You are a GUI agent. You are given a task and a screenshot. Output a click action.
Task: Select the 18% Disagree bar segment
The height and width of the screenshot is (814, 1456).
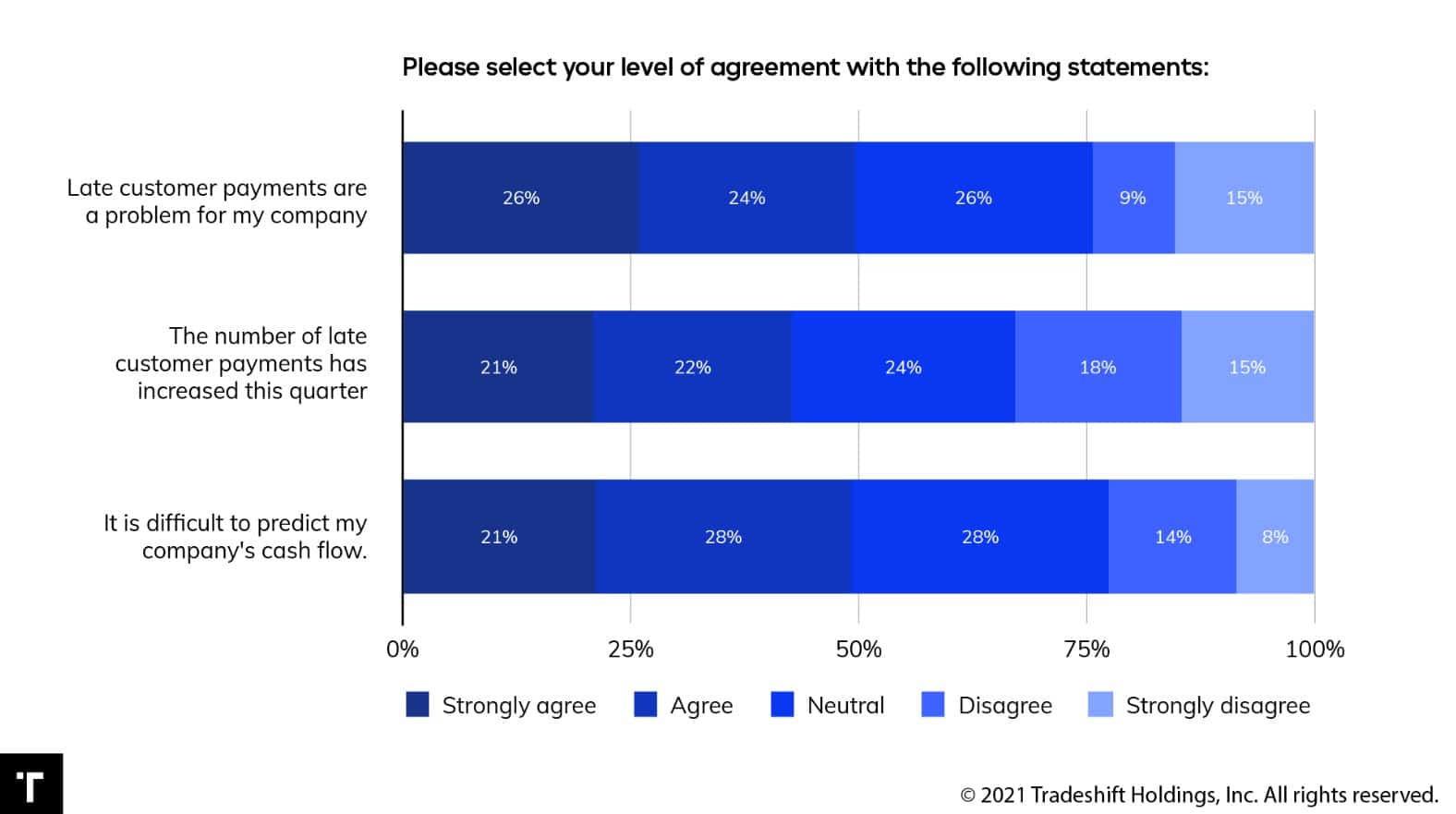click(1098, 367)
